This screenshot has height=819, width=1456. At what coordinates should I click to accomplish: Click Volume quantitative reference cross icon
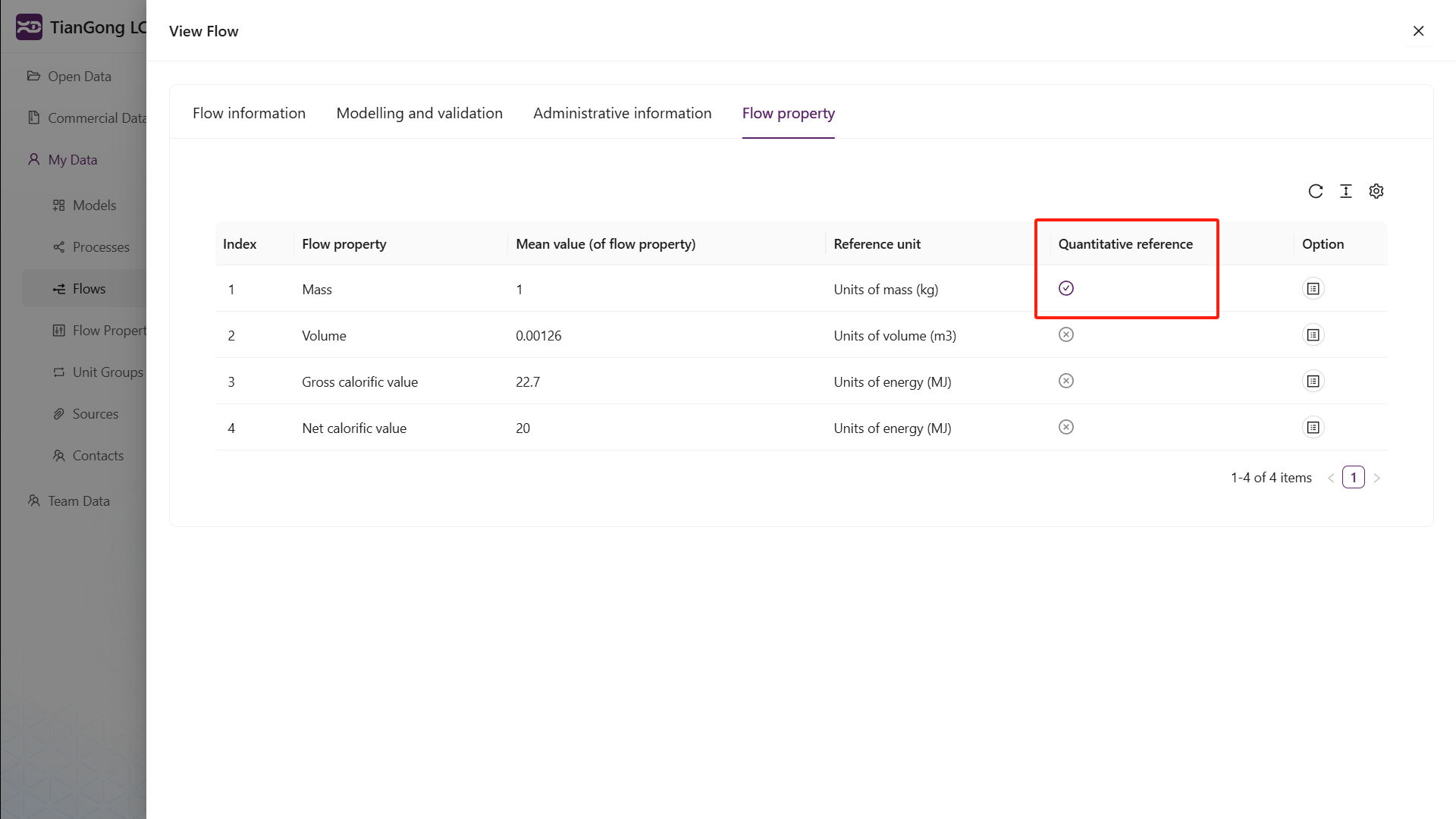click(1065, 334)
